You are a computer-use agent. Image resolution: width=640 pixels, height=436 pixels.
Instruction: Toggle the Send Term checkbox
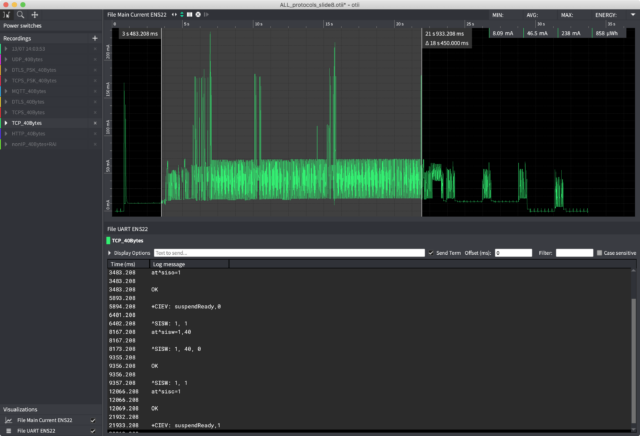tap(430, 253)
